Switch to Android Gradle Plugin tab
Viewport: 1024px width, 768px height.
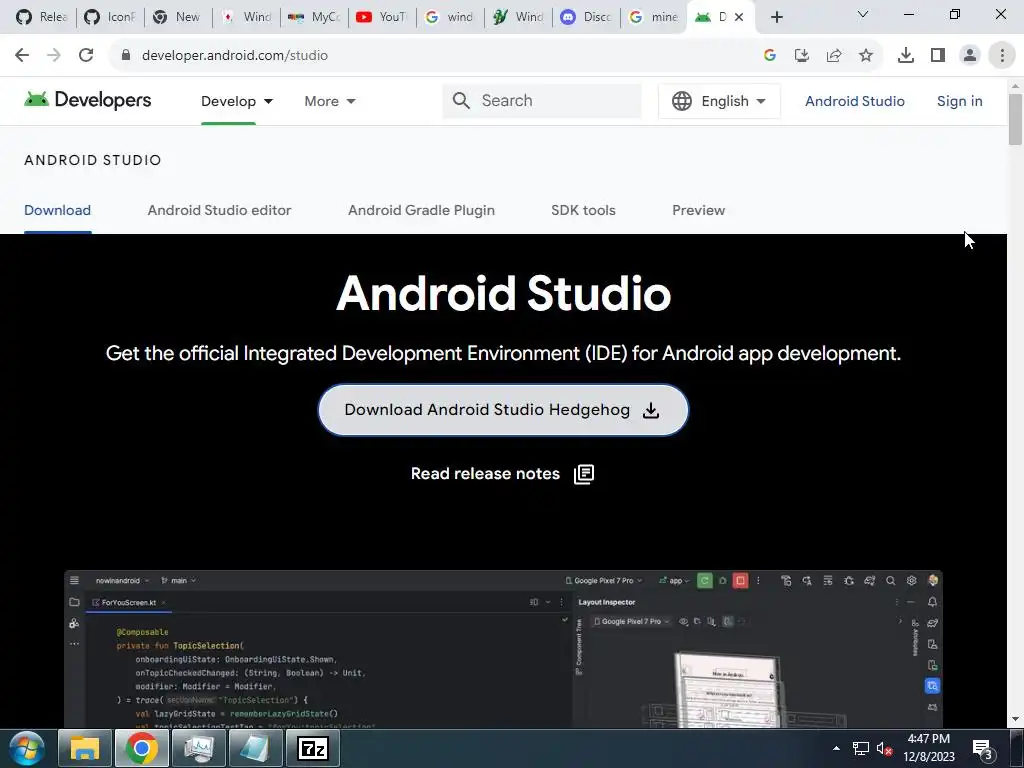(421, 210)
